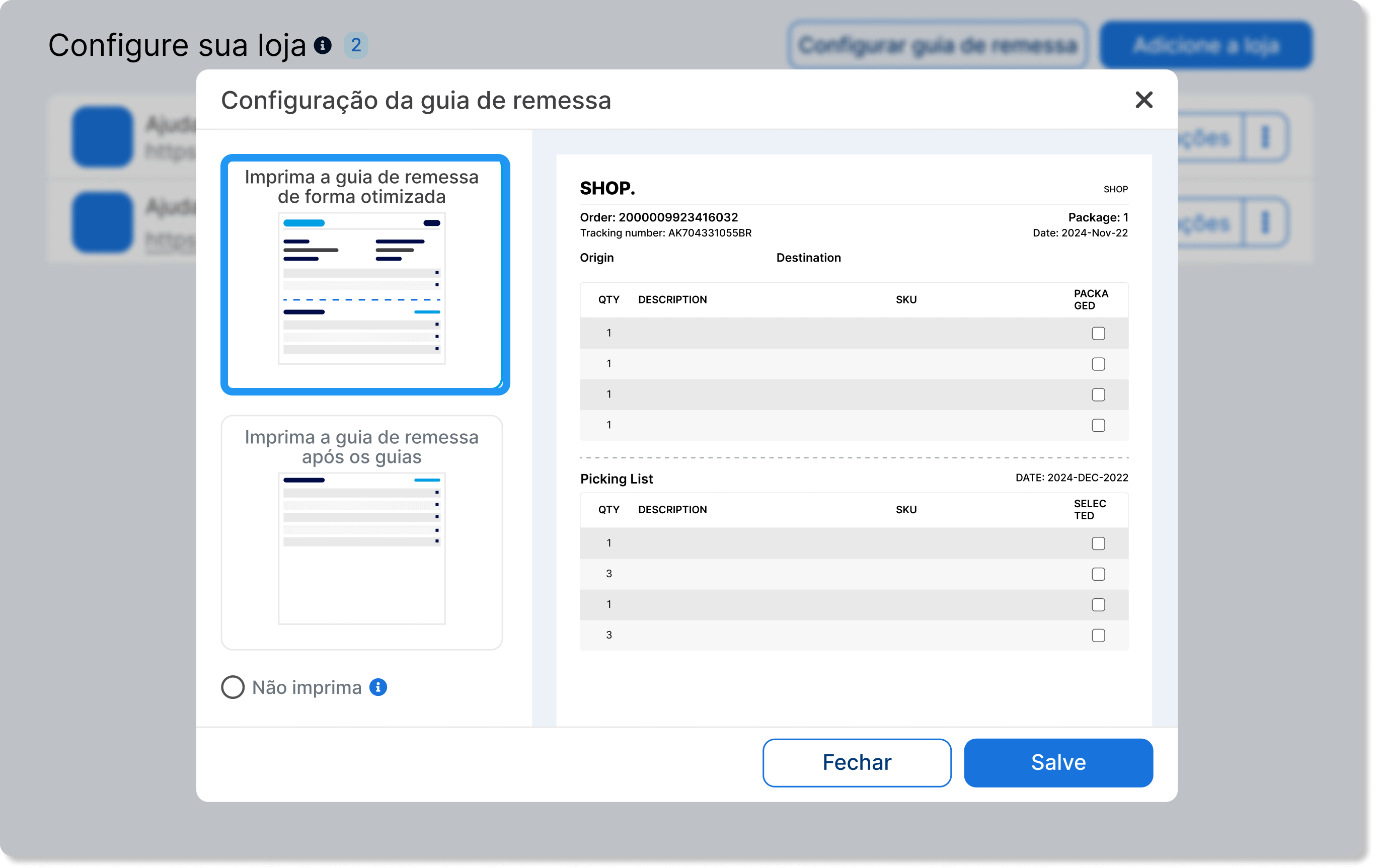
Task: Click the info icon beside Não imprima
Action: (x=378, y=687)
